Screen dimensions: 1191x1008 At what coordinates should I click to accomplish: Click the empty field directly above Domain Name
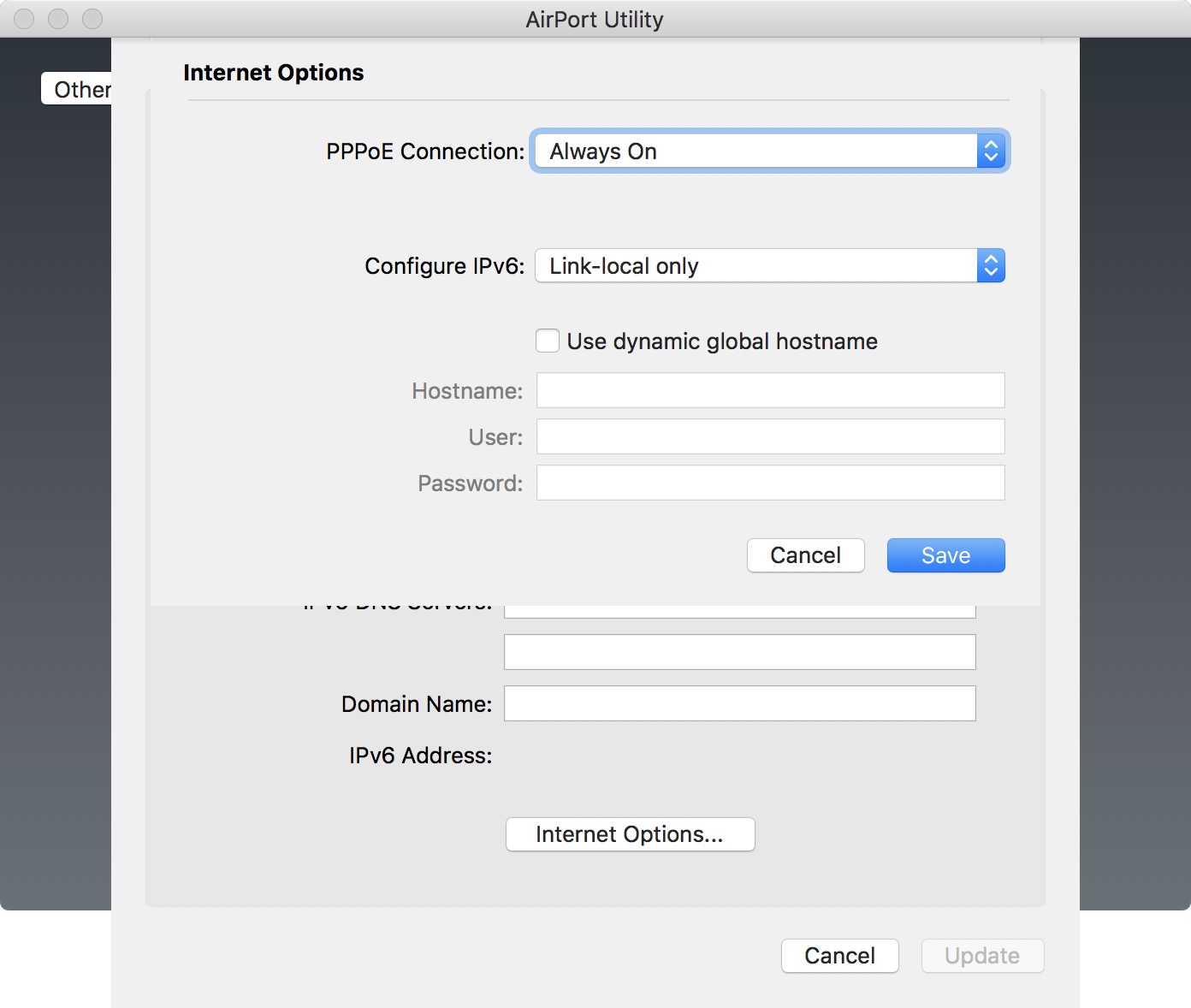[740, 652]
